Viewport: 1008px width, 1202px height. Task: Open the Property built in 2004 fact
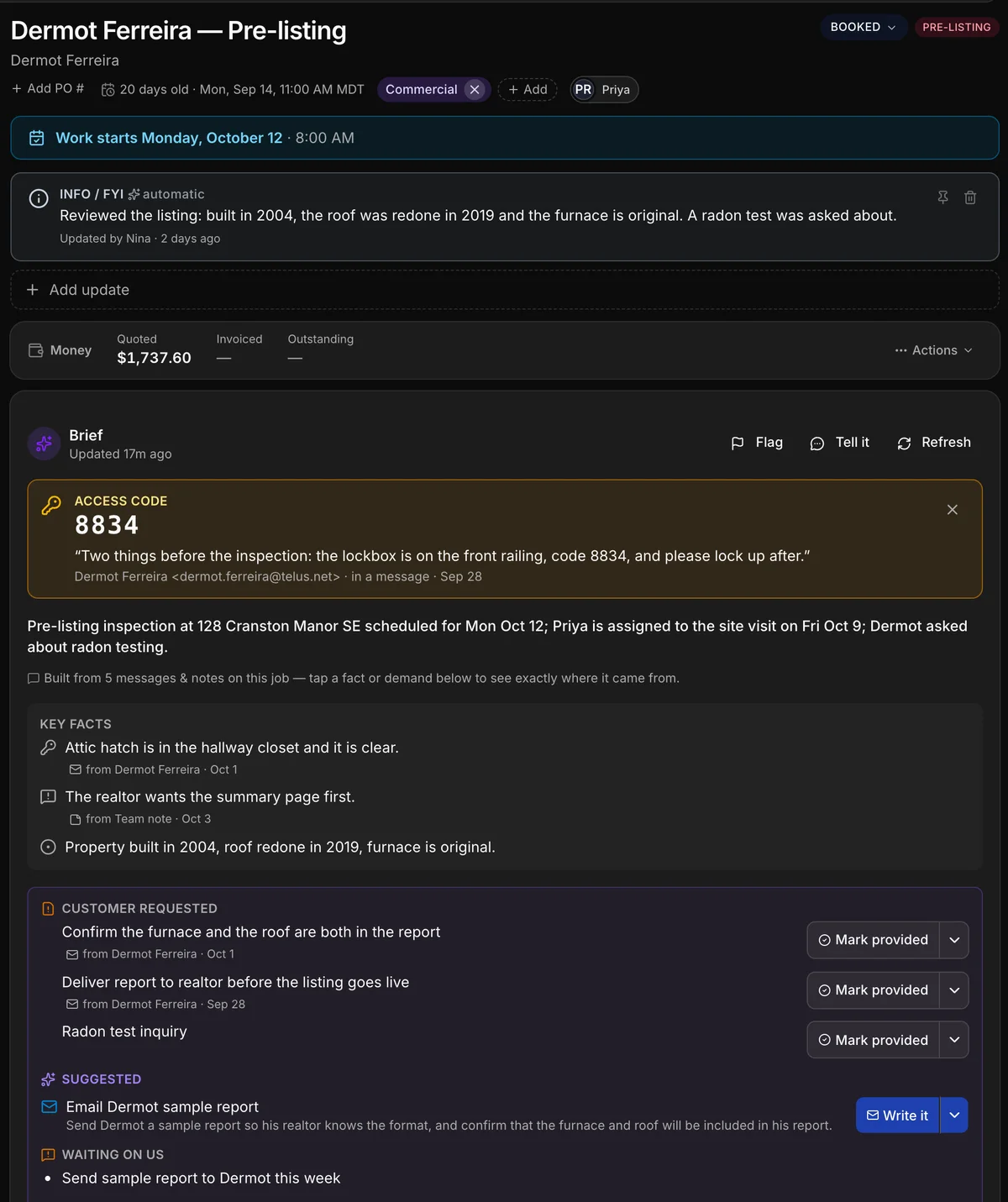point(280,848)
